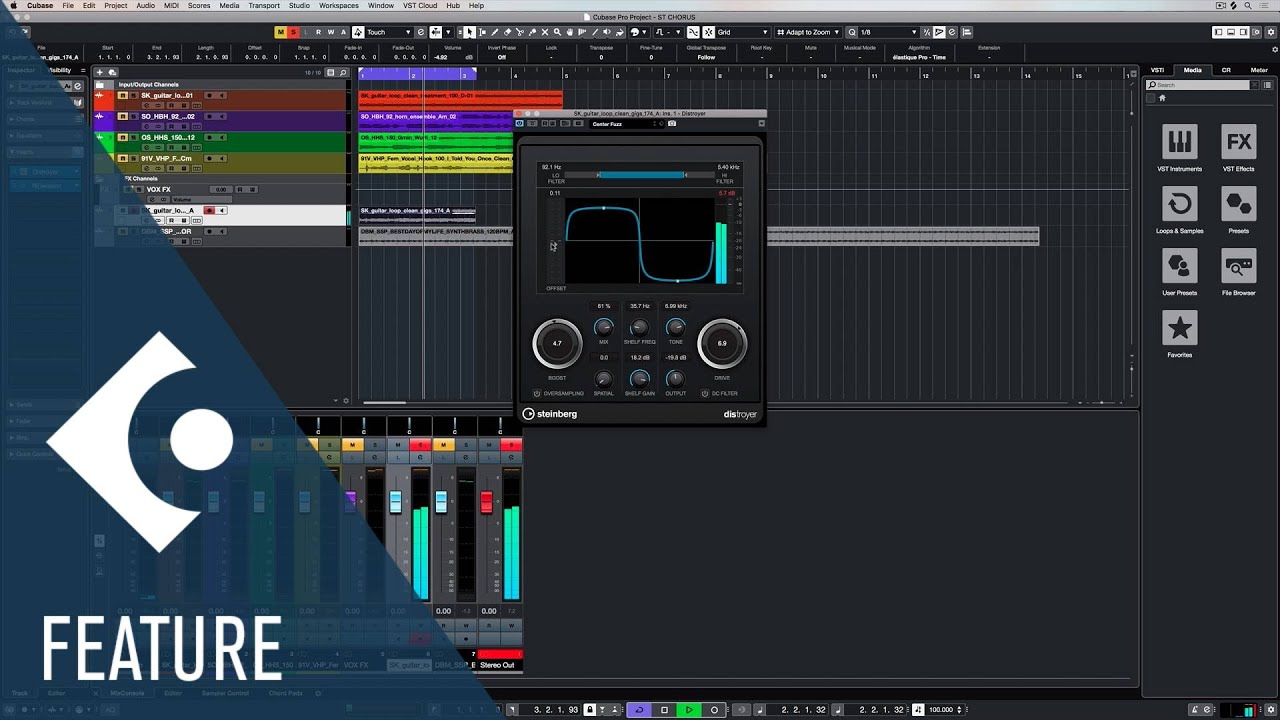Toggle global Read automation R button
Viewport: 1280px width, 720px height.
point(318,32)
